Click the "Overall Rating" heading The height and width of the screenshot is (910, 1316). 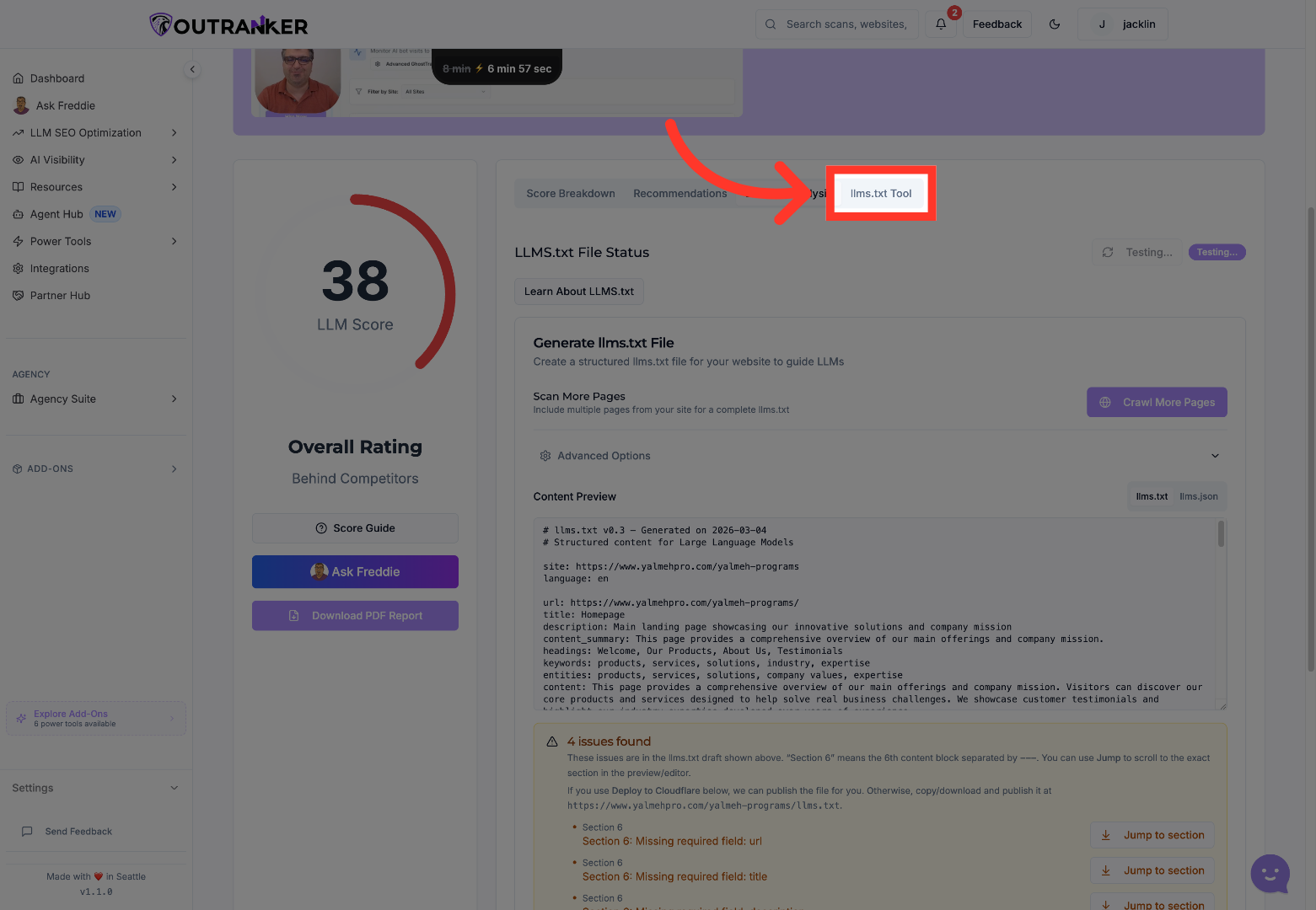[x=355, y=447]
